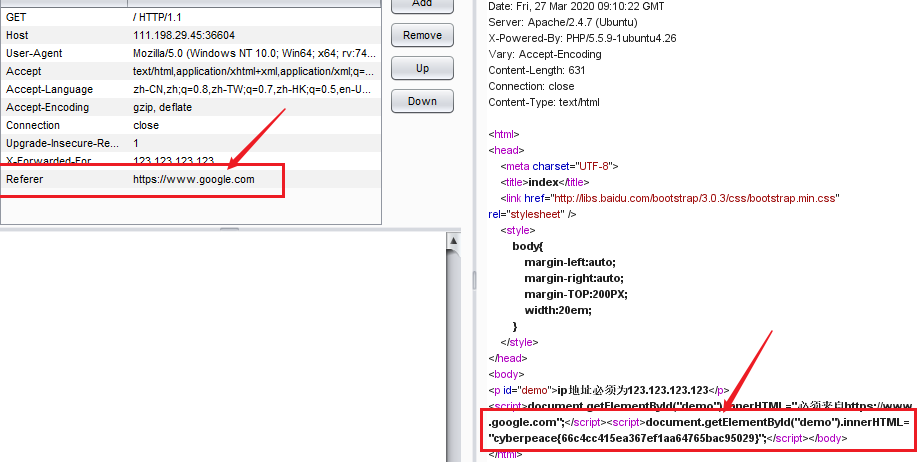Click the Vary: Accept-Encoding response line
922x462 pixels.
point(544,54)
